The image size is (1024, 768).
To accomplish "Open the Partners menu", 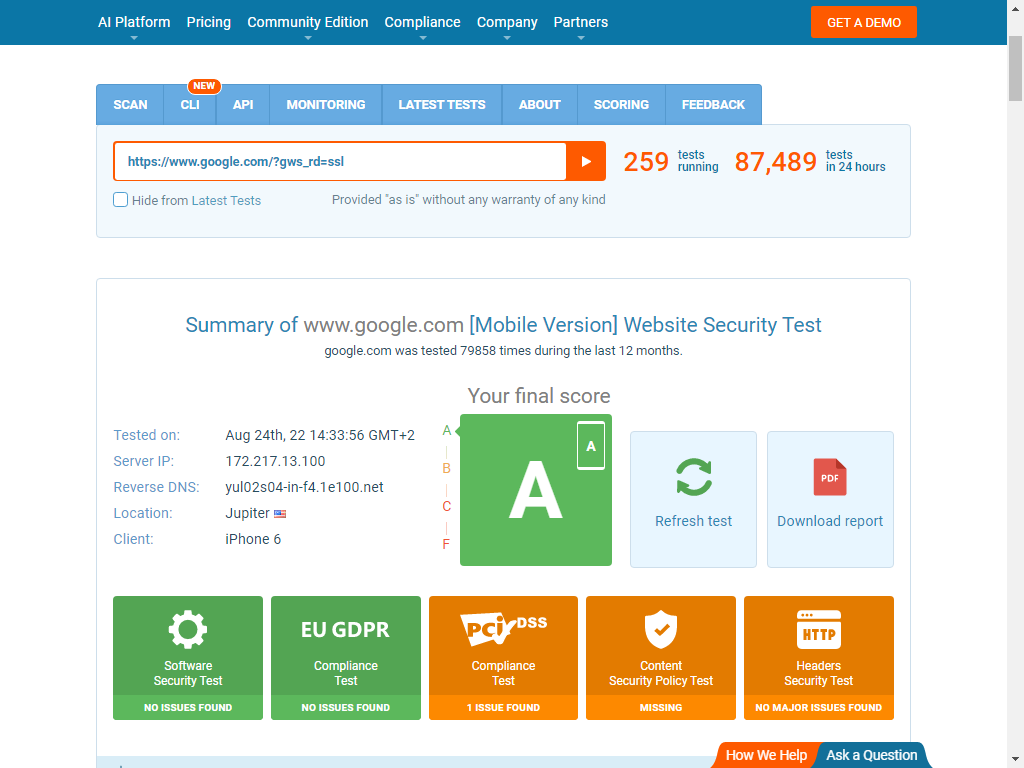I will [x=581, y=22].
